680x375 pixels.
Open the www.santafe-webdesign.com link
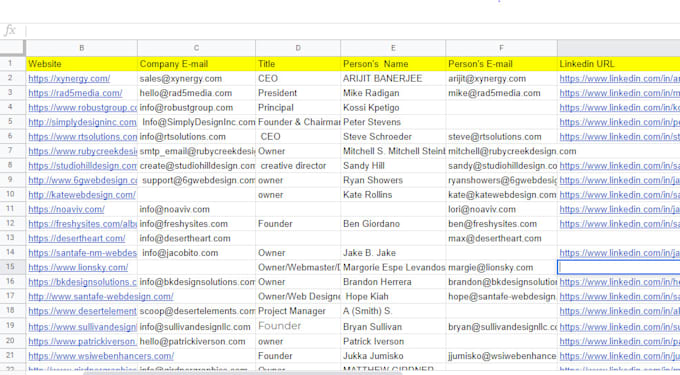point(101,297)
